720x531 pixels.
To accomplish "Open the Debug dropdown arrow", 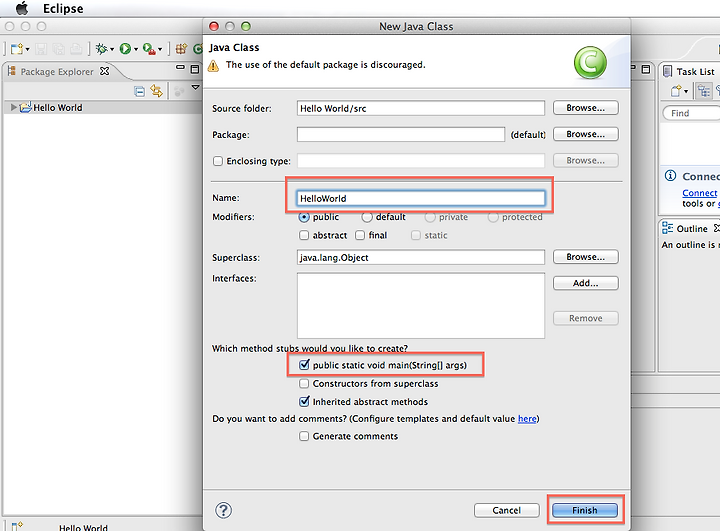I will [112, 49].
